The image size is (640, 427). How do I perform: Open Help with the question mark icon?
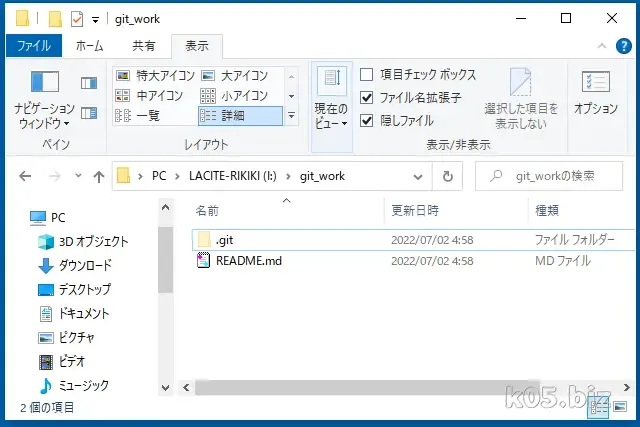(623, 46)
